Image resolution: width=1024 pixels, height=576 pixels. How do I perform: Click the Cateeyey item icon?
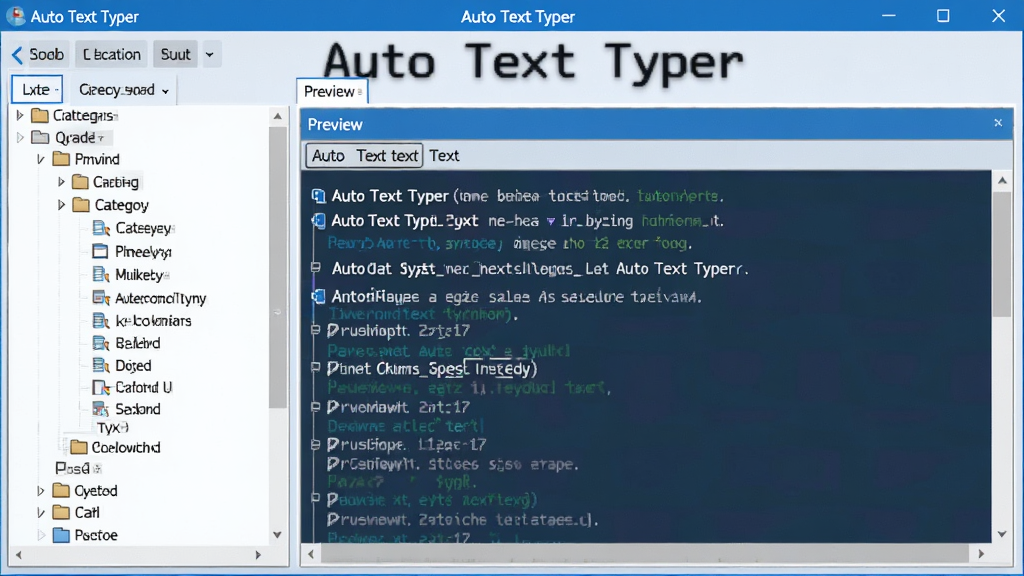click(x=101, y=228)
